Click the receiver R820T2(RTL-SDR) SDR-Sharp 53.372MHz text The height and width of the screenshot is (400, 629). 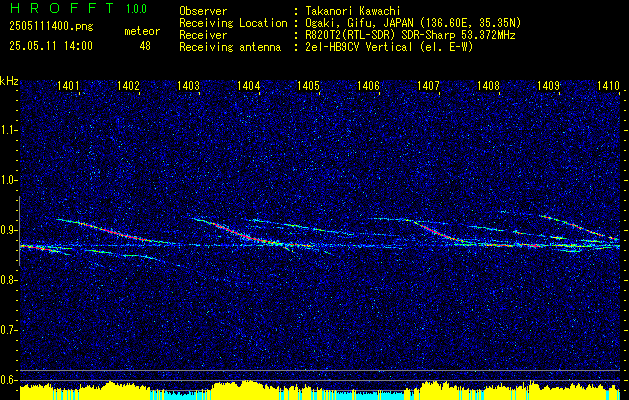410,35
